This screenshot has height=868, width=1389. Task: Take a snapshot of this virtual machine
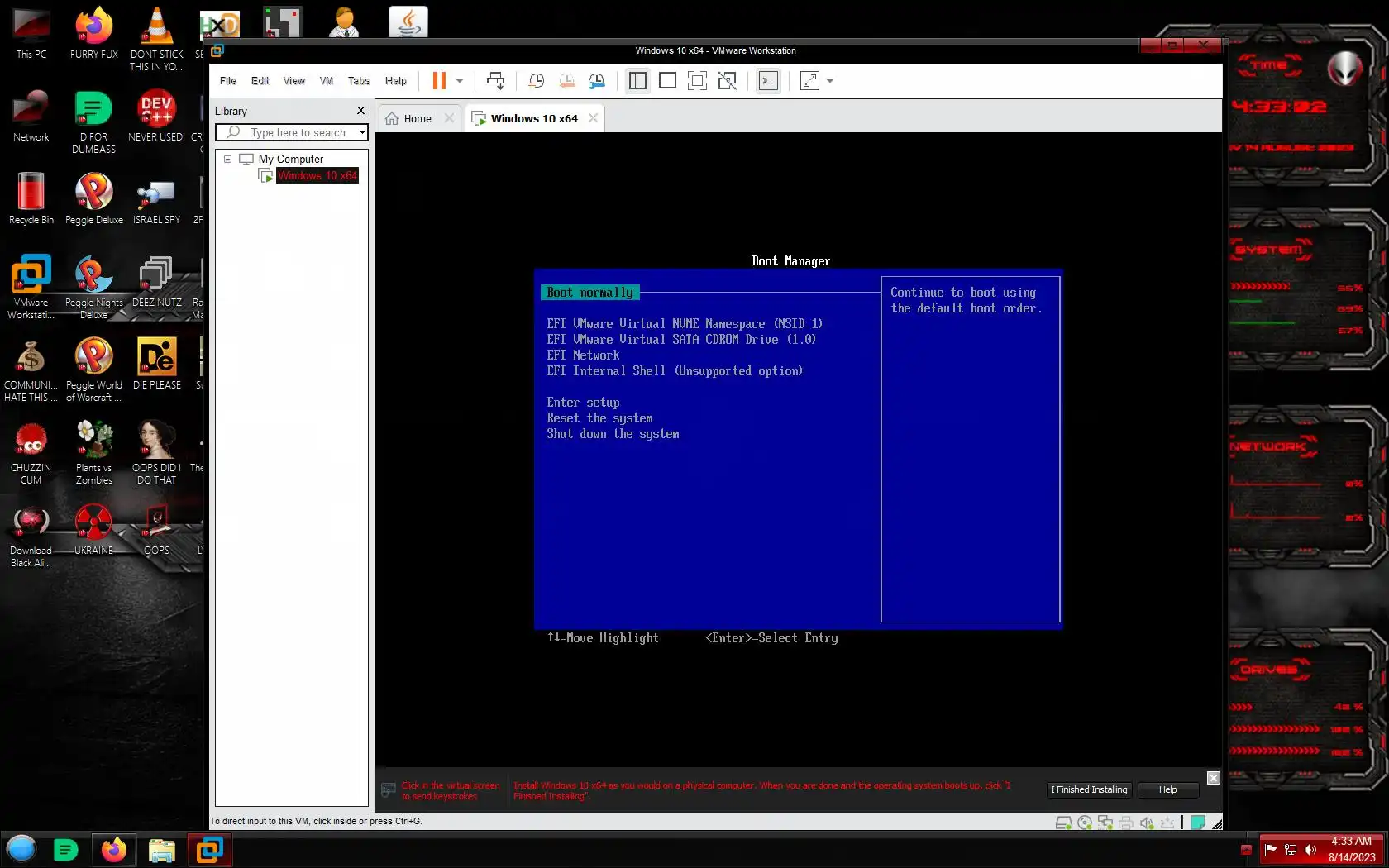[x=537, y=81]
